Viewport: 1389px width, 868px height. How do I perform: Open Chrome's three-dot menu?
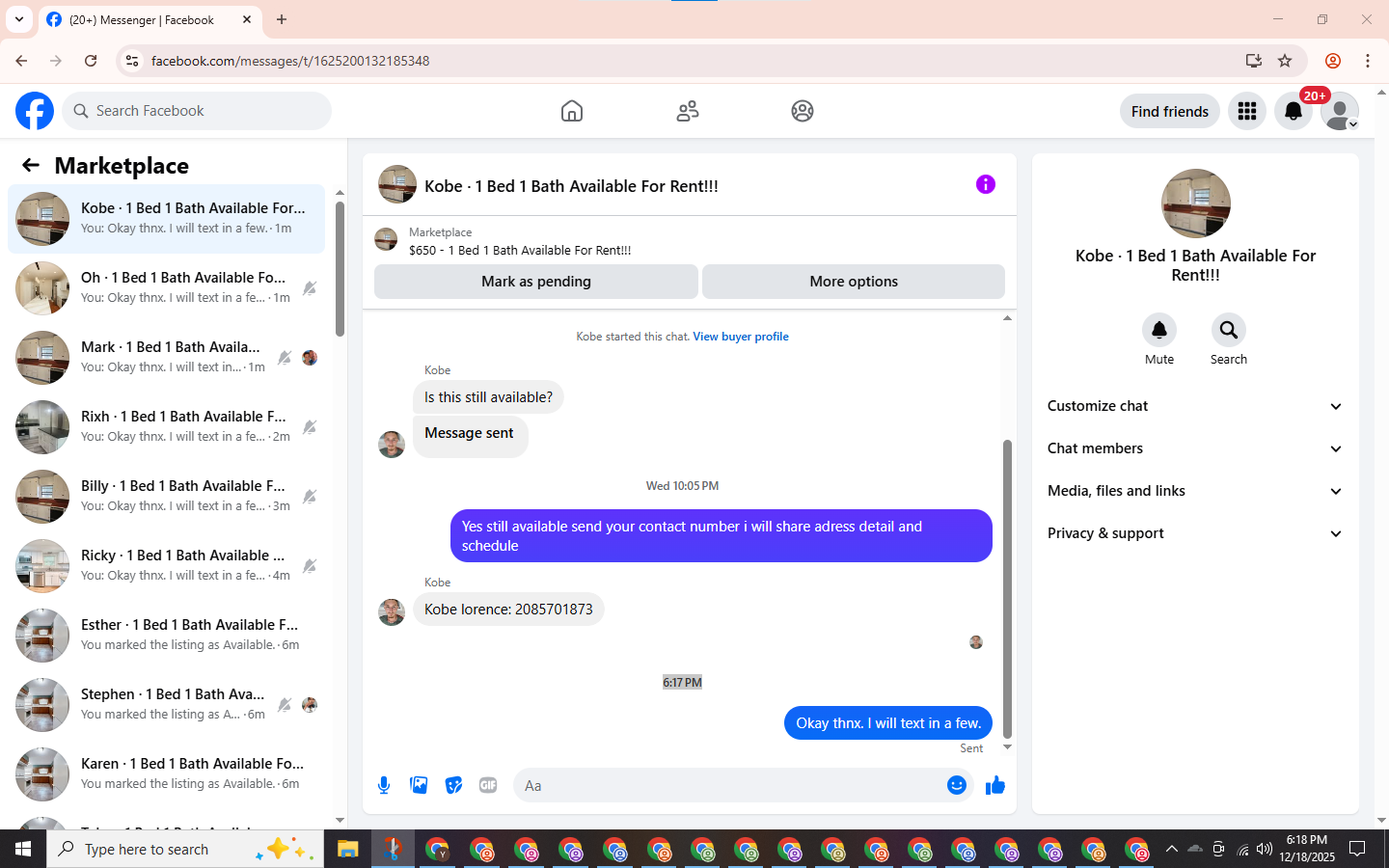tap(1368, 61)
